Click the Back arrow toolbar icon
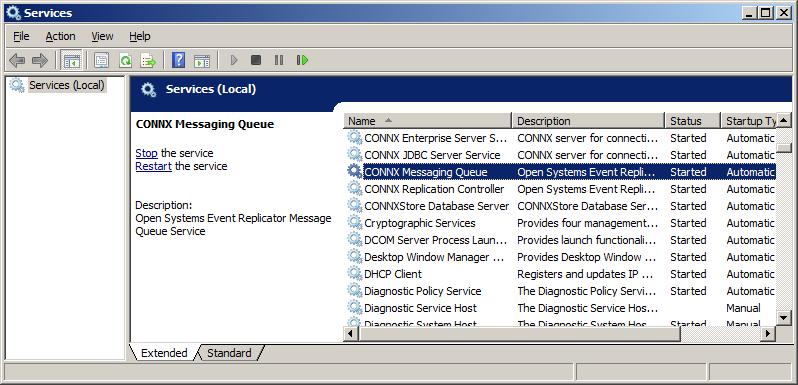 click(17, 61)
